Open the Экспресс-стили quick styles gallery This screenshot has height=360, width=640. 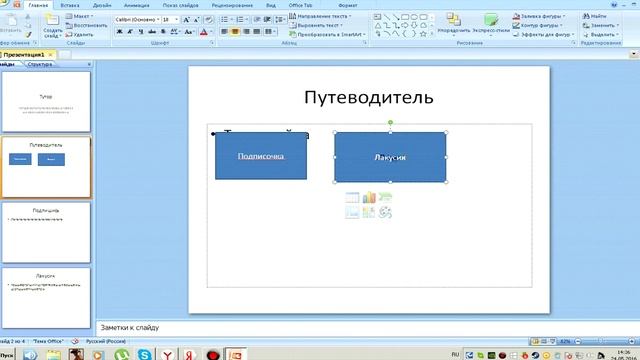[491, 24]
